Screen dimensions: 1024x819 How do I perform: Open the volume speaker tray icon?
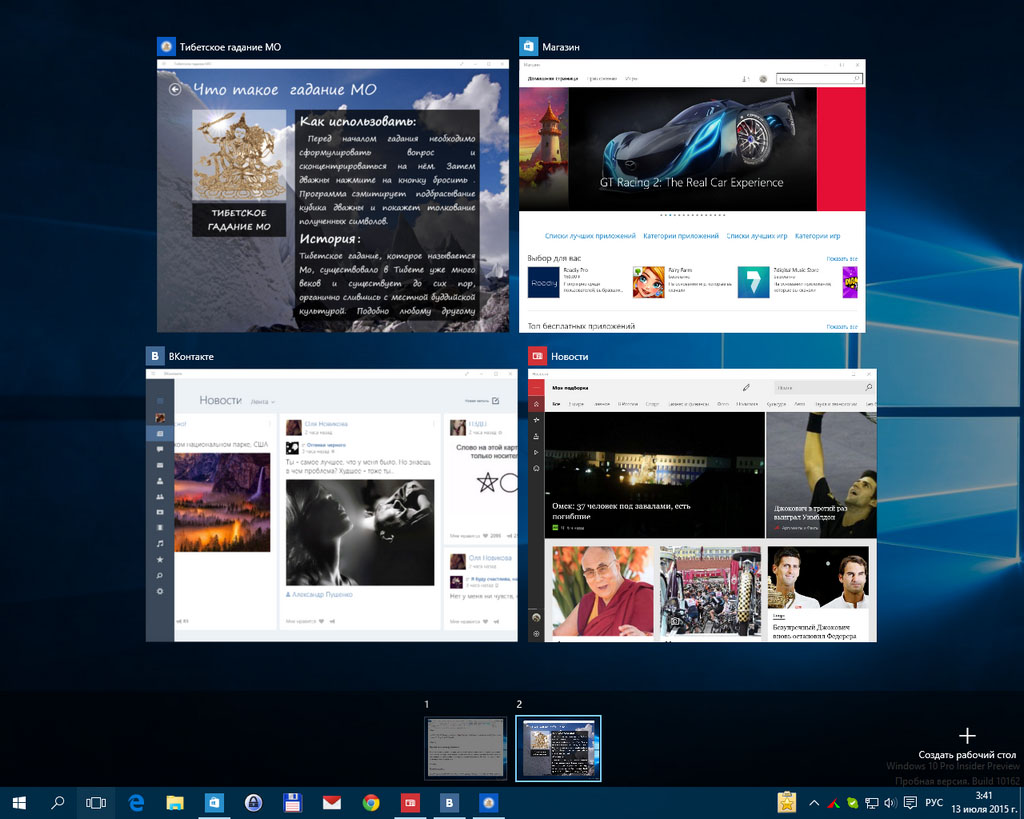point(890,803)
